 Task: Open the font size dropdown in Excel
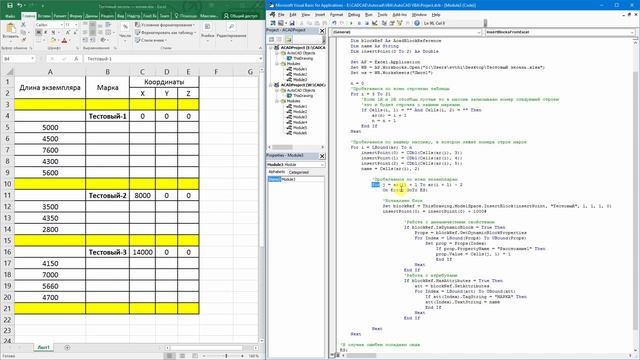tap(76, 25)
